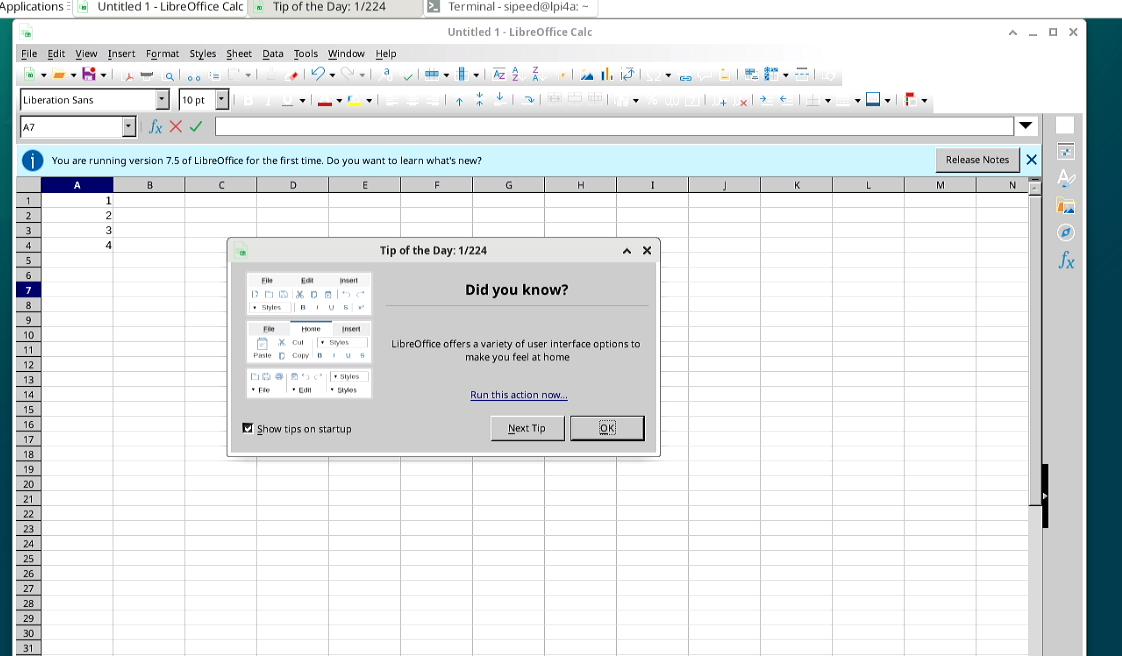Open the View menu
Screen dimensions: 1122x656
click(x=86, y=54)
